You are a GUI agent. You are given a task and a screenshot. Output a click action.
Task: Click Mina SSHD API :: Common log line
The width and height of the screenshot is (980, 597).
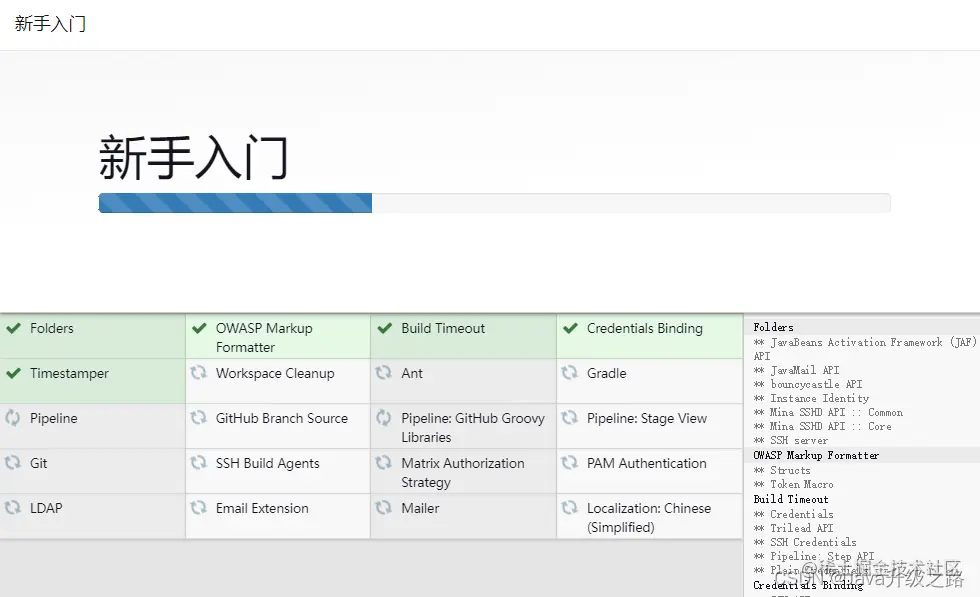(828, 413)
